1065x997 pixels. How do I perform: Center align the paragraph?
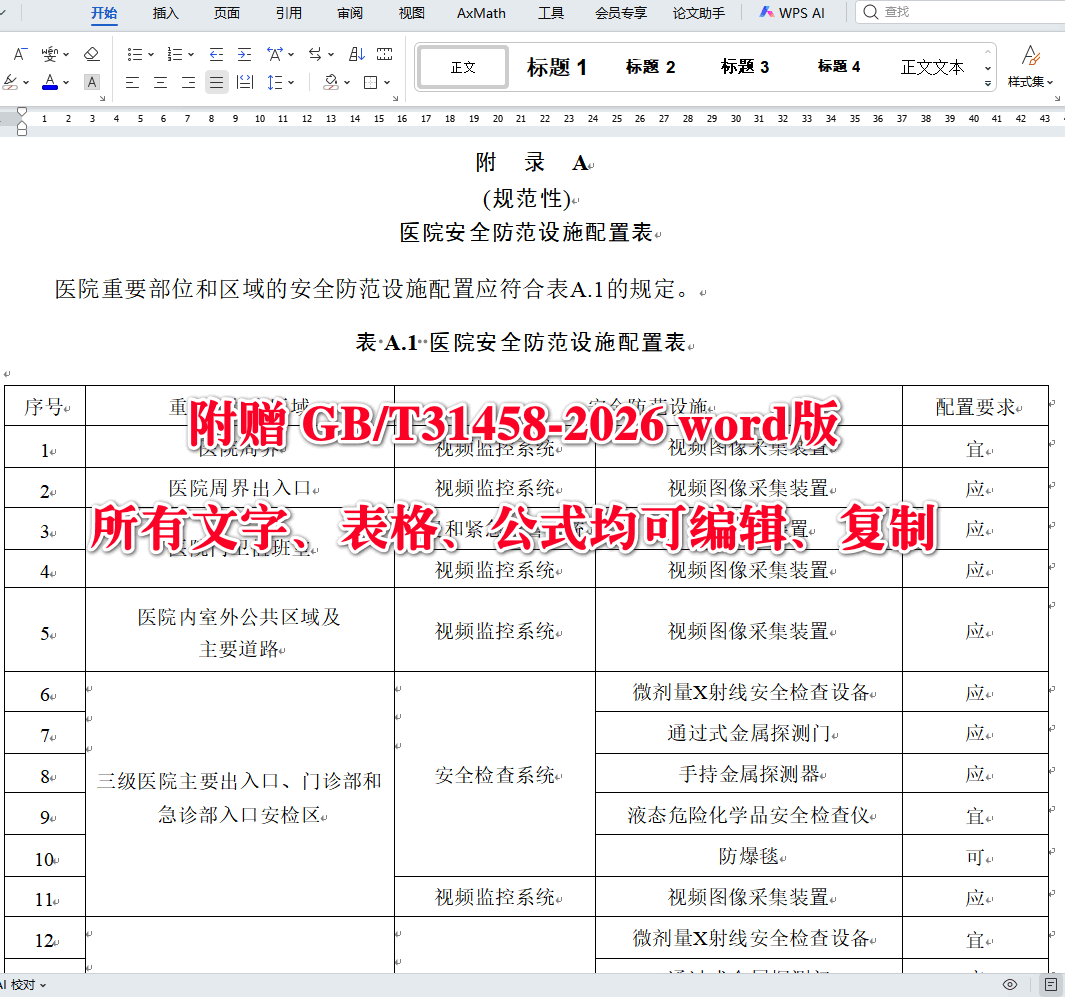tap(160, 82)
